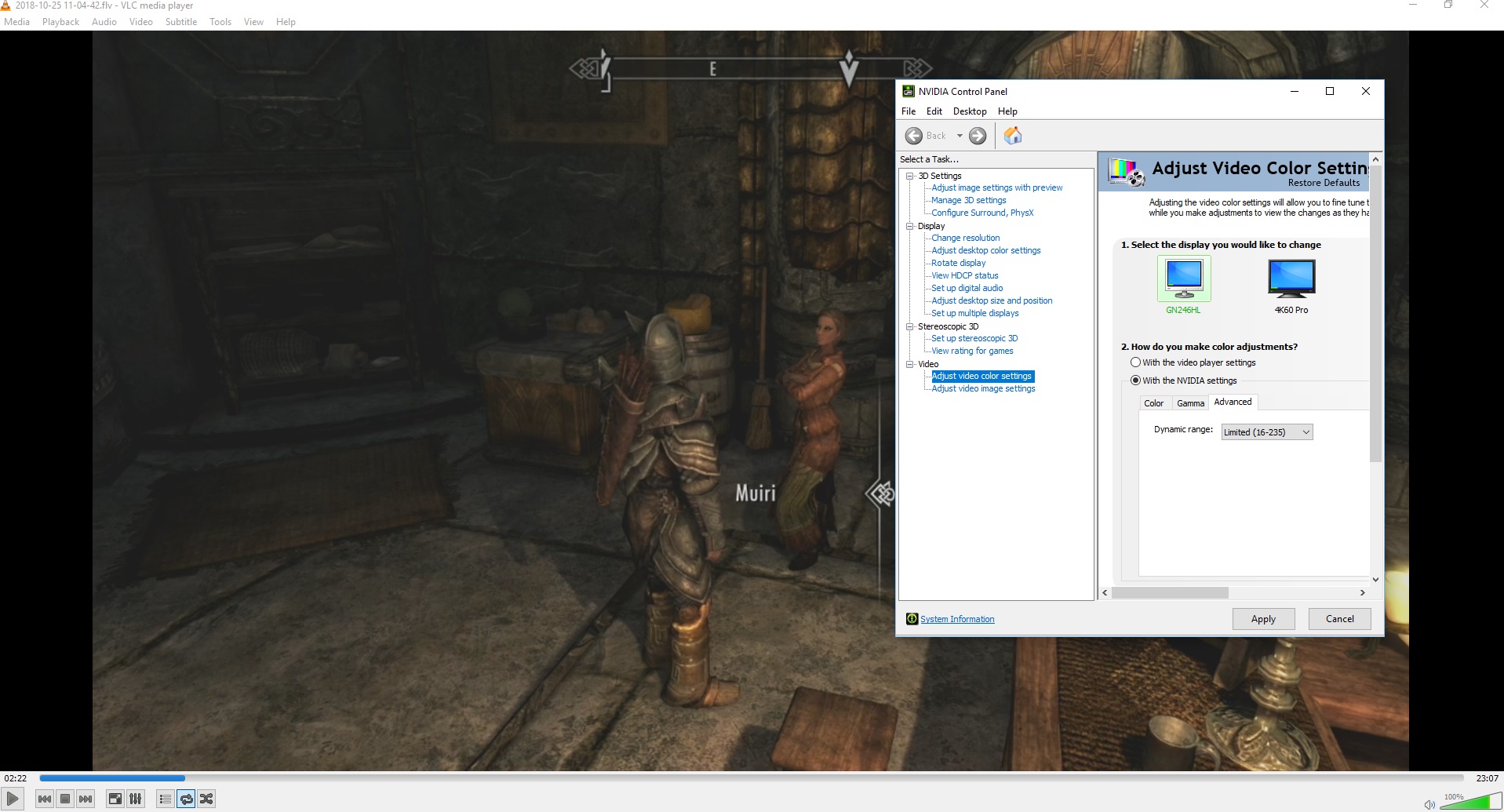This screenshot has width=1504, height=812.
Task: Click the VLC play button
Action: click(x=12, y=799)
